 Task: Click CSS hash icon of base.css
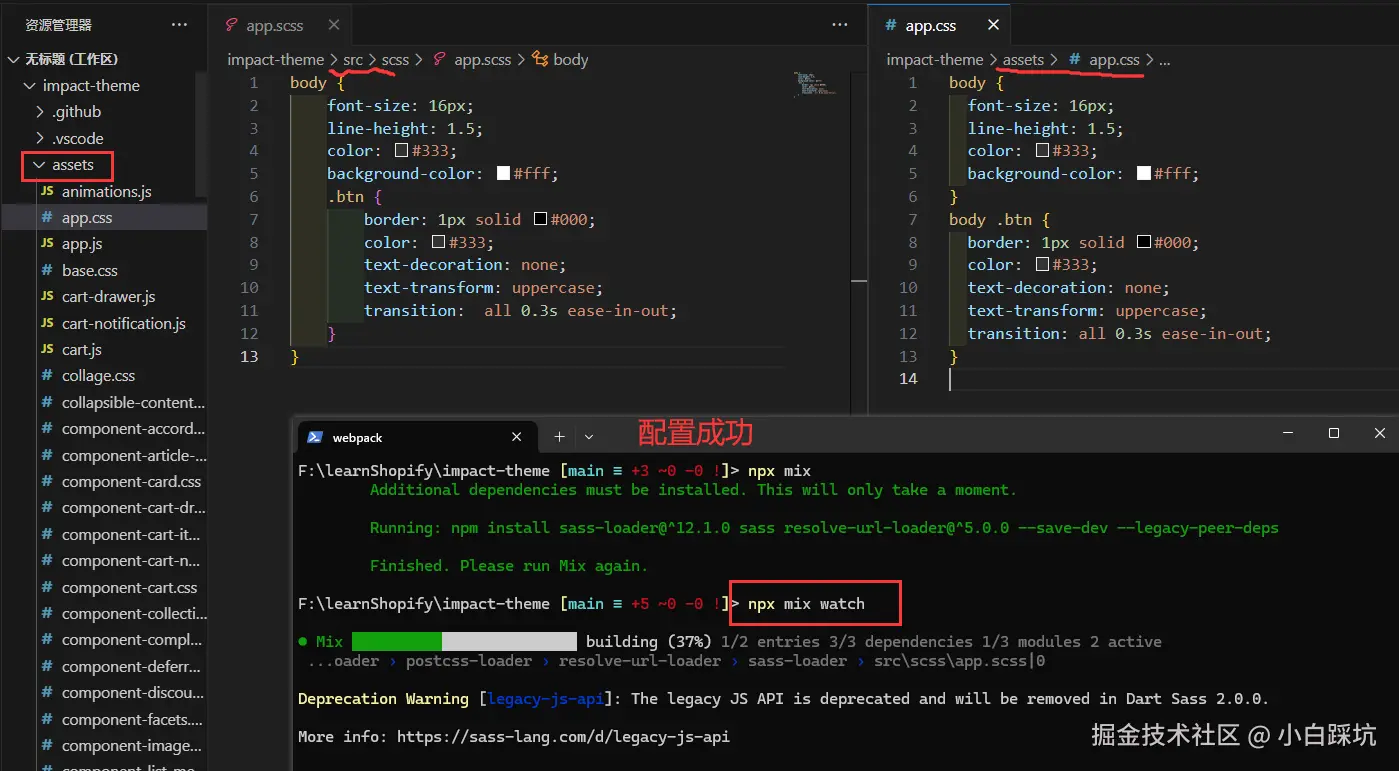(x=46, y=270)
